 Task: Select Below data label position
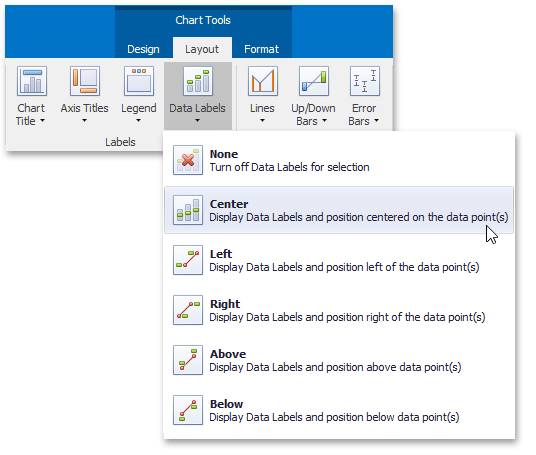click(339, 410)
